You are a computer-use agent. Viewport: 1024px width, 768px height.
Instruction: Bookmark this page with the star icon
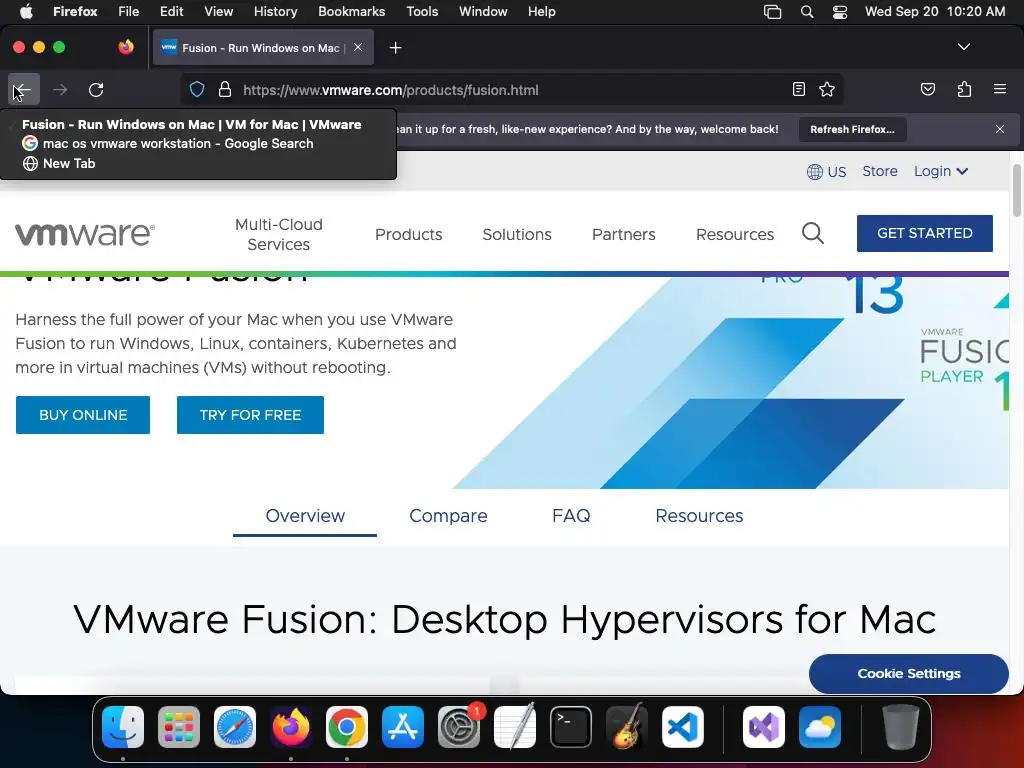(x=827, y=89)
